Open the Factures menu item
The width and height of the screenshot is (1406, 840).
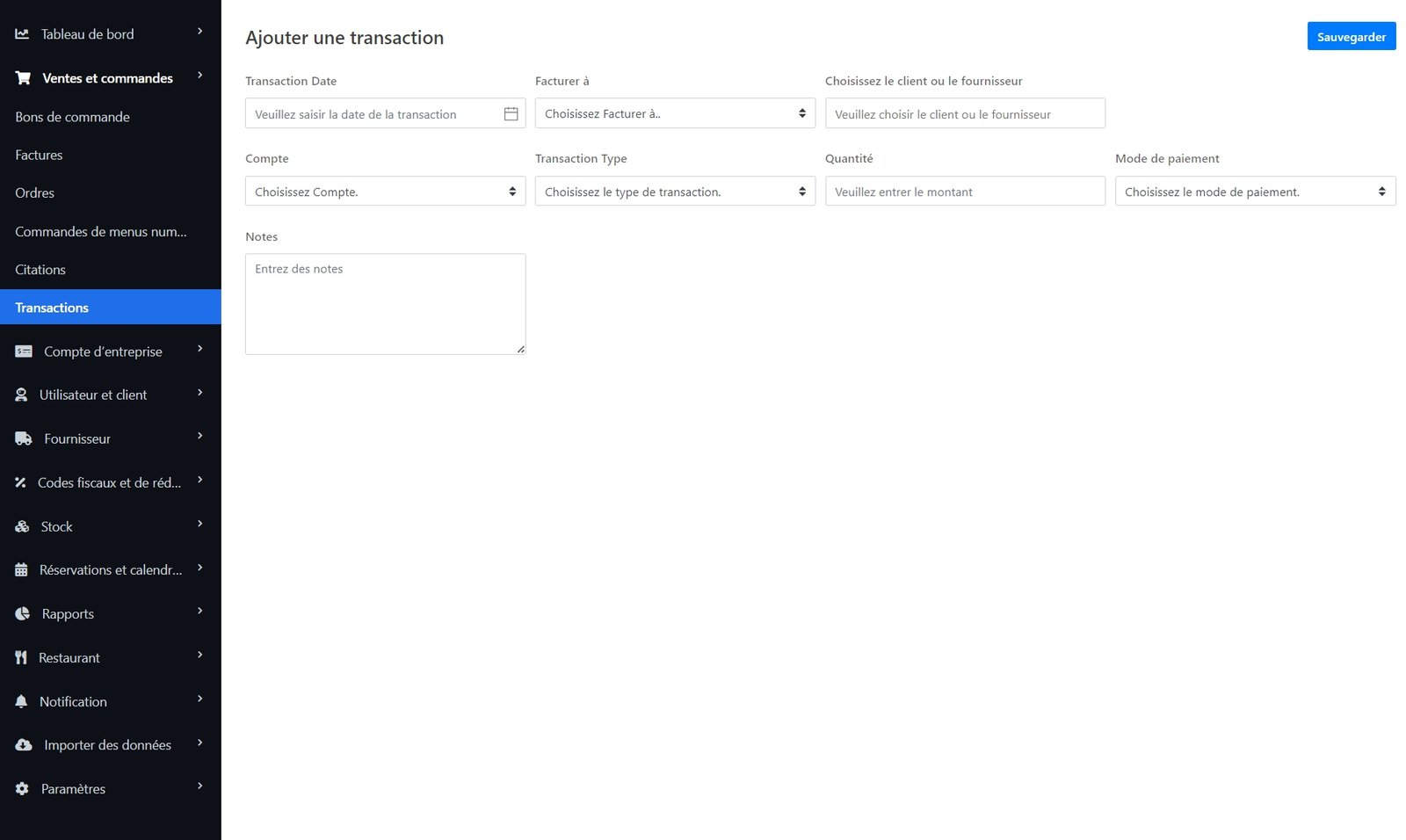pos(40,156)
